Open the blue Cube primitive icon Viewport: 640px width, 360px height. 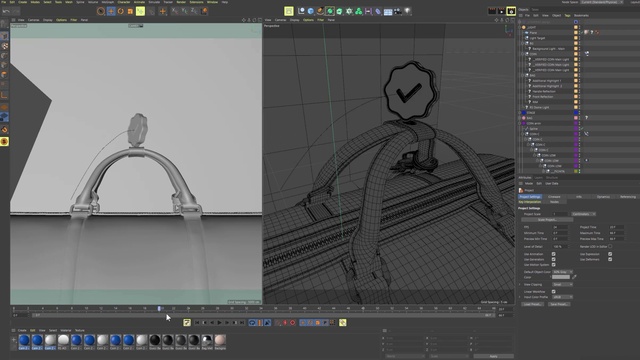[311, 11]
